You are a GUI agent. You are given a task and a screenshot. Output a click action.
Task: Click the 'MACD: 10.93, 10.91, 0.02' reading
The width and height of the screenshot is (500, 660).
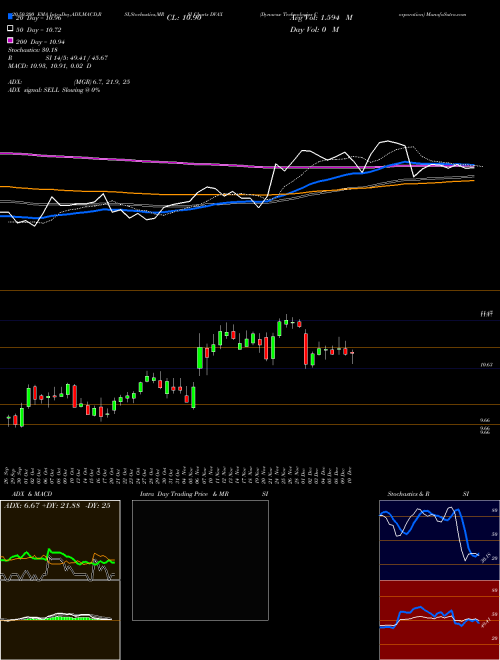pyautogui.click(x=46, y=66)
